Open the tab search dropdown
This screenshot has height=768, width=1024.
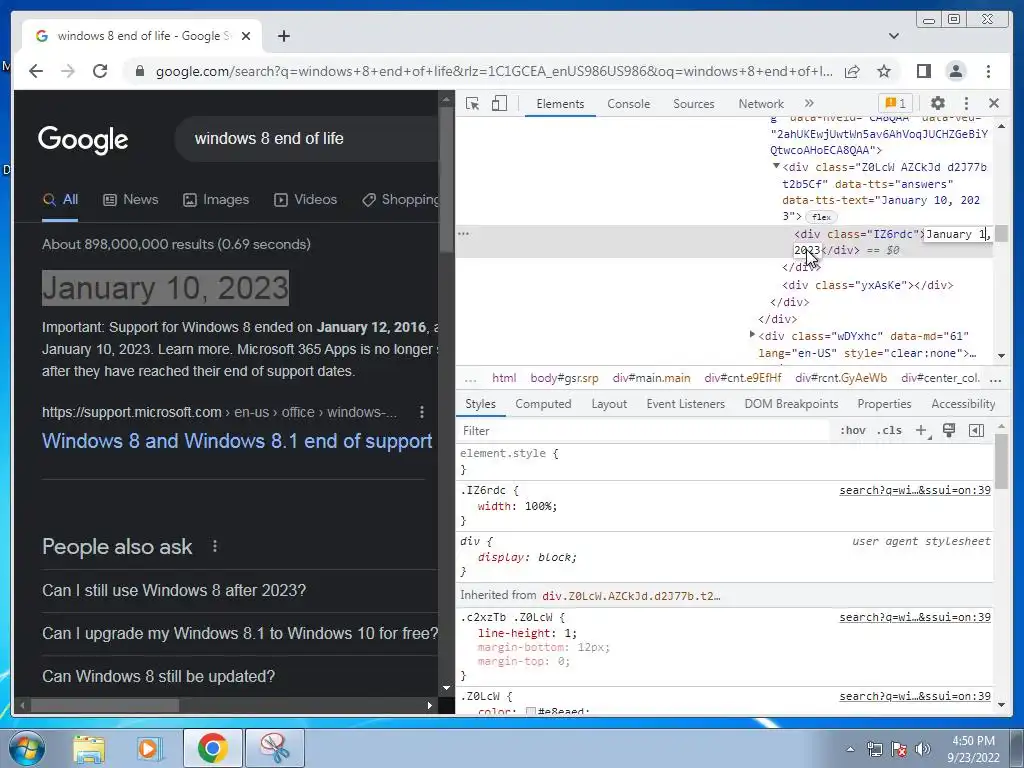[x=893, y=36]
